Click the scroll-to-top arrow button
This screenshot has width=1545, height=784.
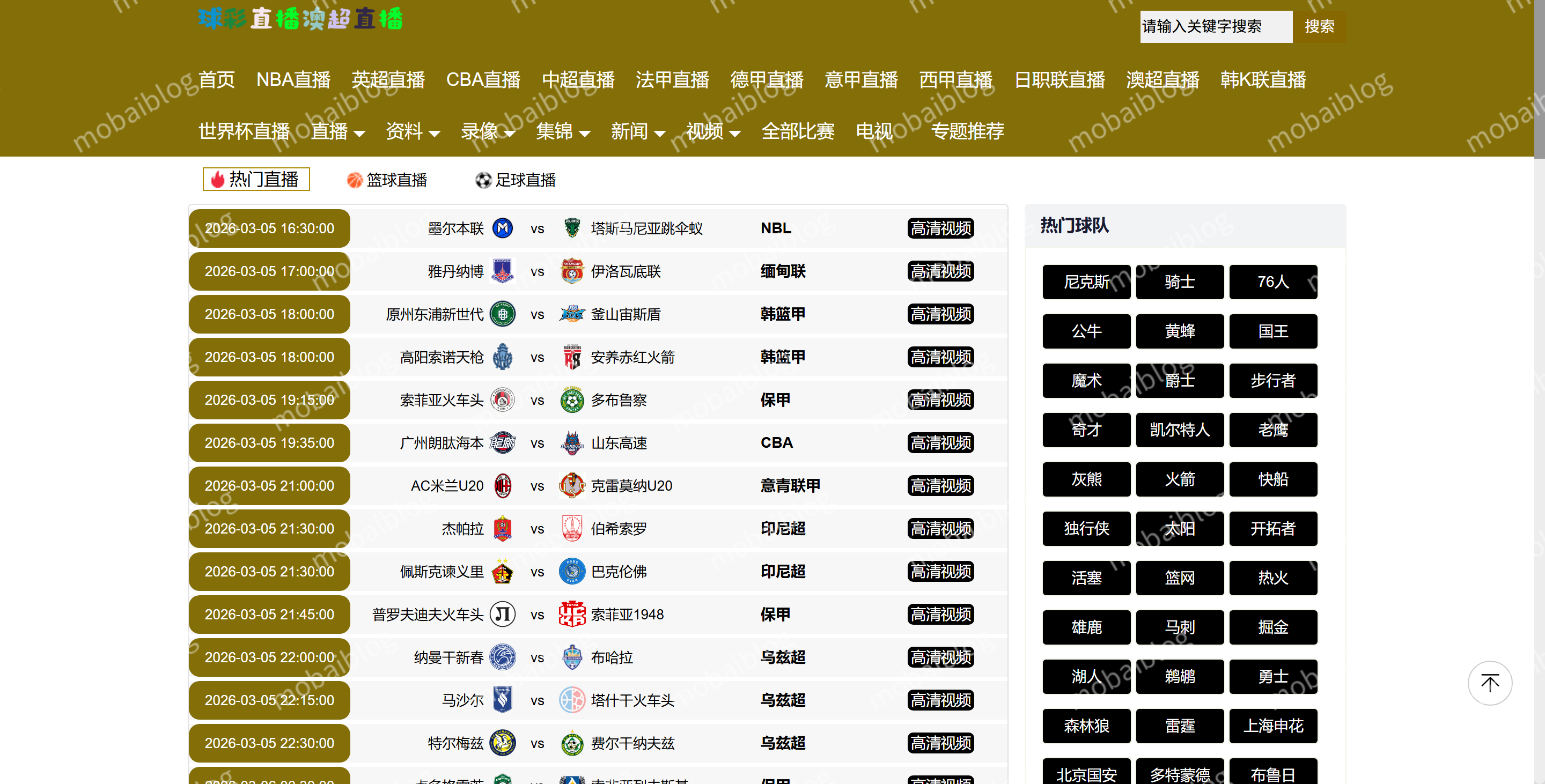pos(1489,683)
